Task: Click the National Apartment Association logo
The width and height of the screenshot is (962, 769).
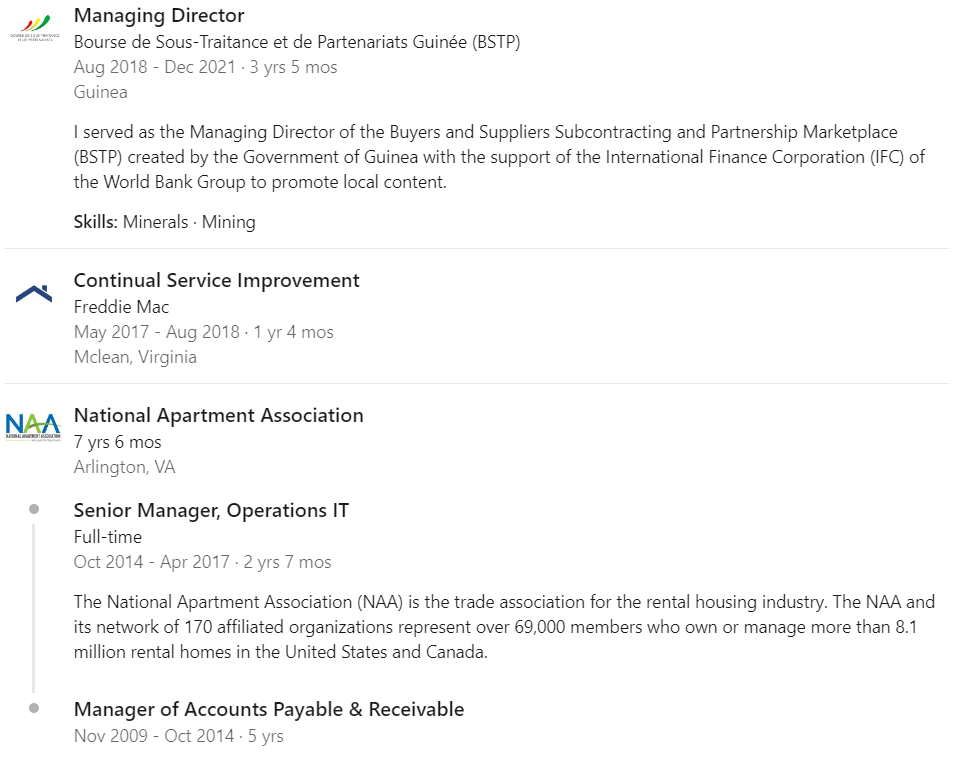Action: pyautogui.click(x=33, y=427)
